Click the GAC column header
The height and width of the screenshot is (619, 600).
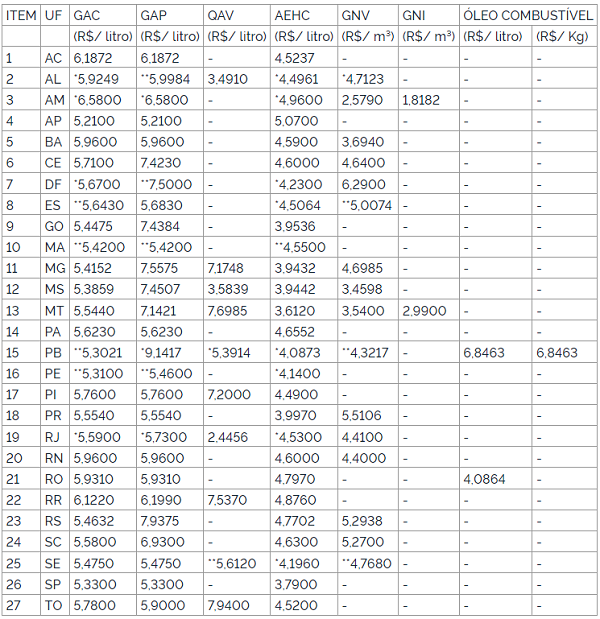click(x=87, y=16)
